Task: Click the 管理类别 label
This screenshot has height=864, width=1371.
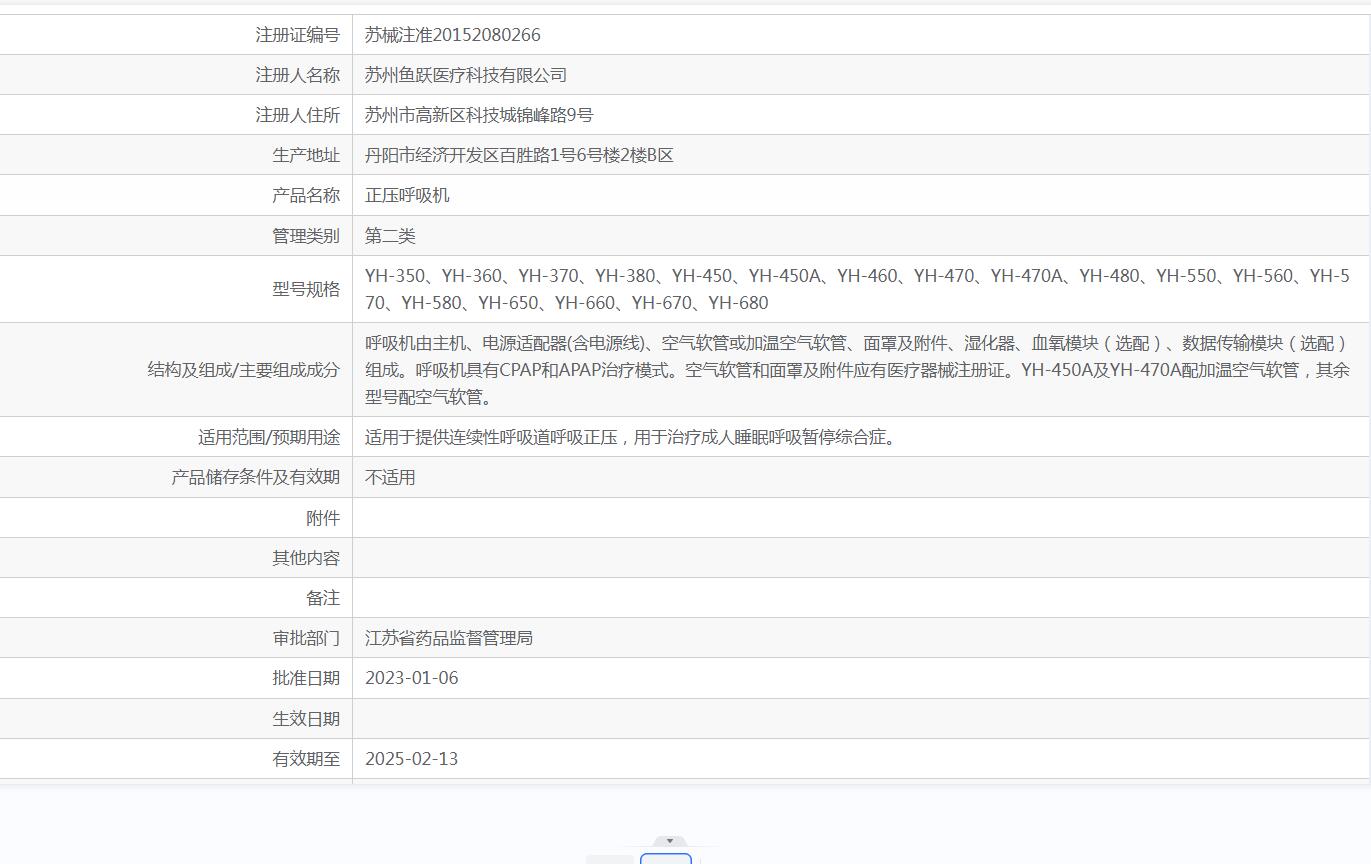Action: (x=306, y=236)
